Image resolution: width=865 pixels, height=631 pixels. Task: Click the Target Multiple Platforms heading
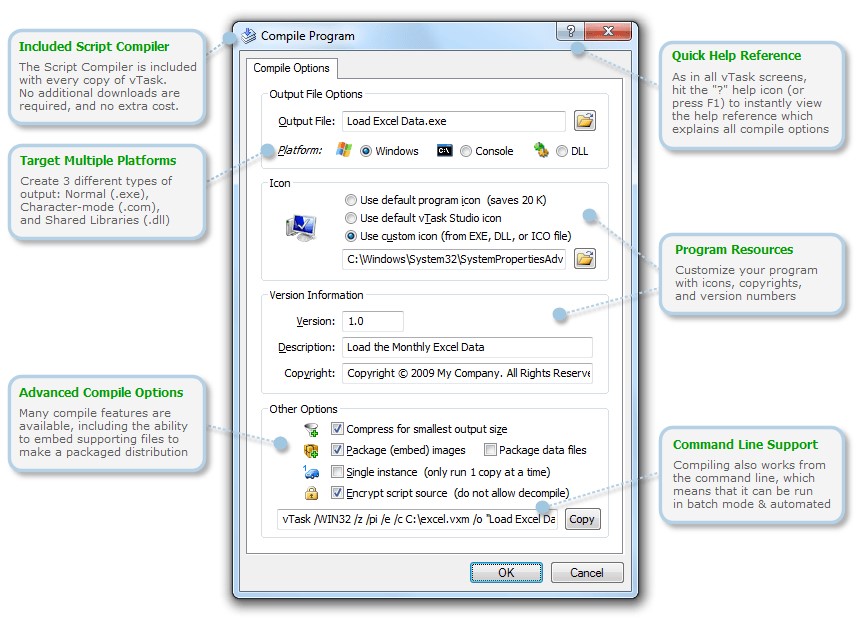click(x=98, y=161)
